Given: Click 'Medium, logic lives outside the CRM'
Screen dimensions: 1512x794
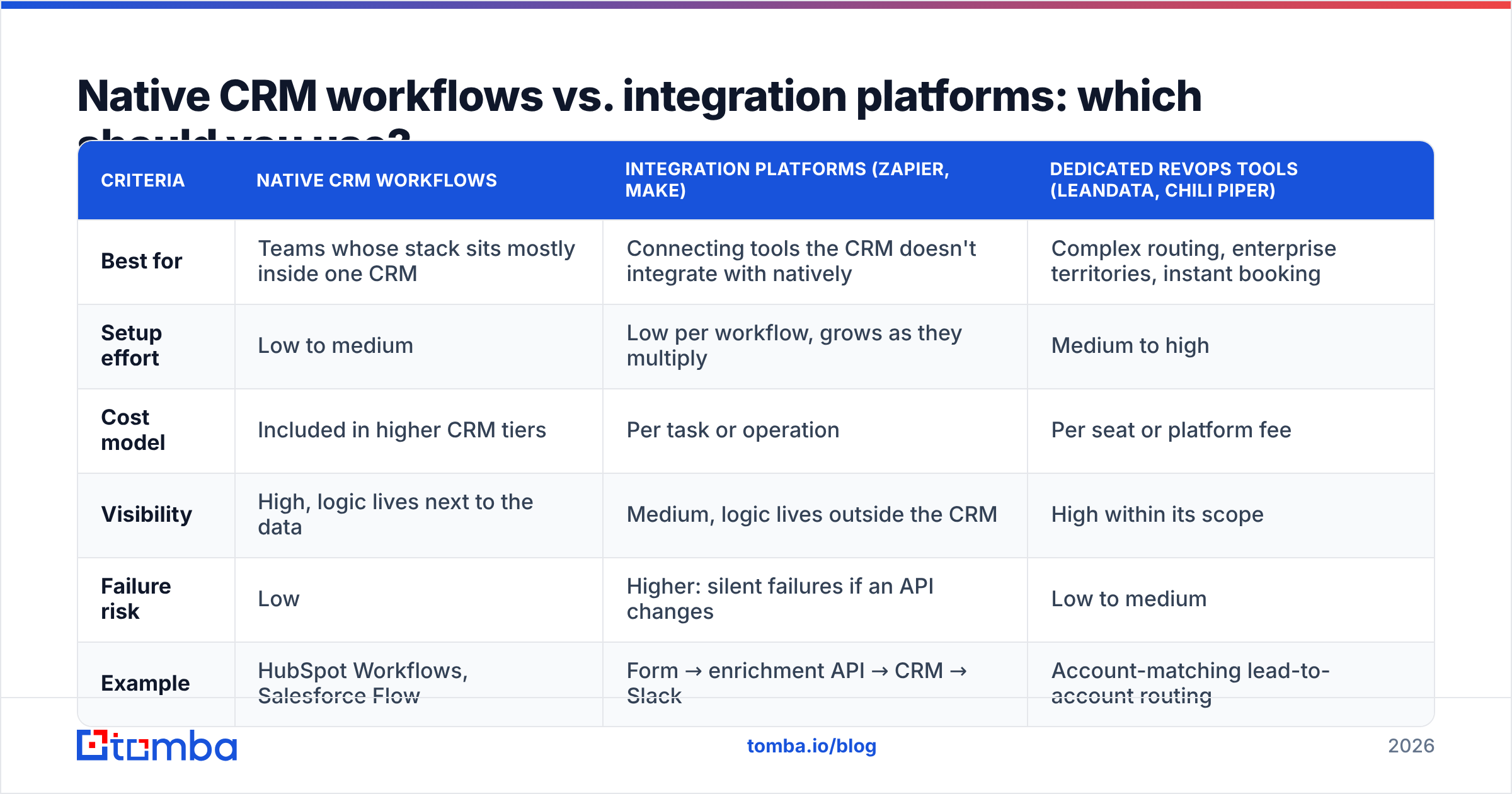Looking at the screenshot, I should pos(811,514).
